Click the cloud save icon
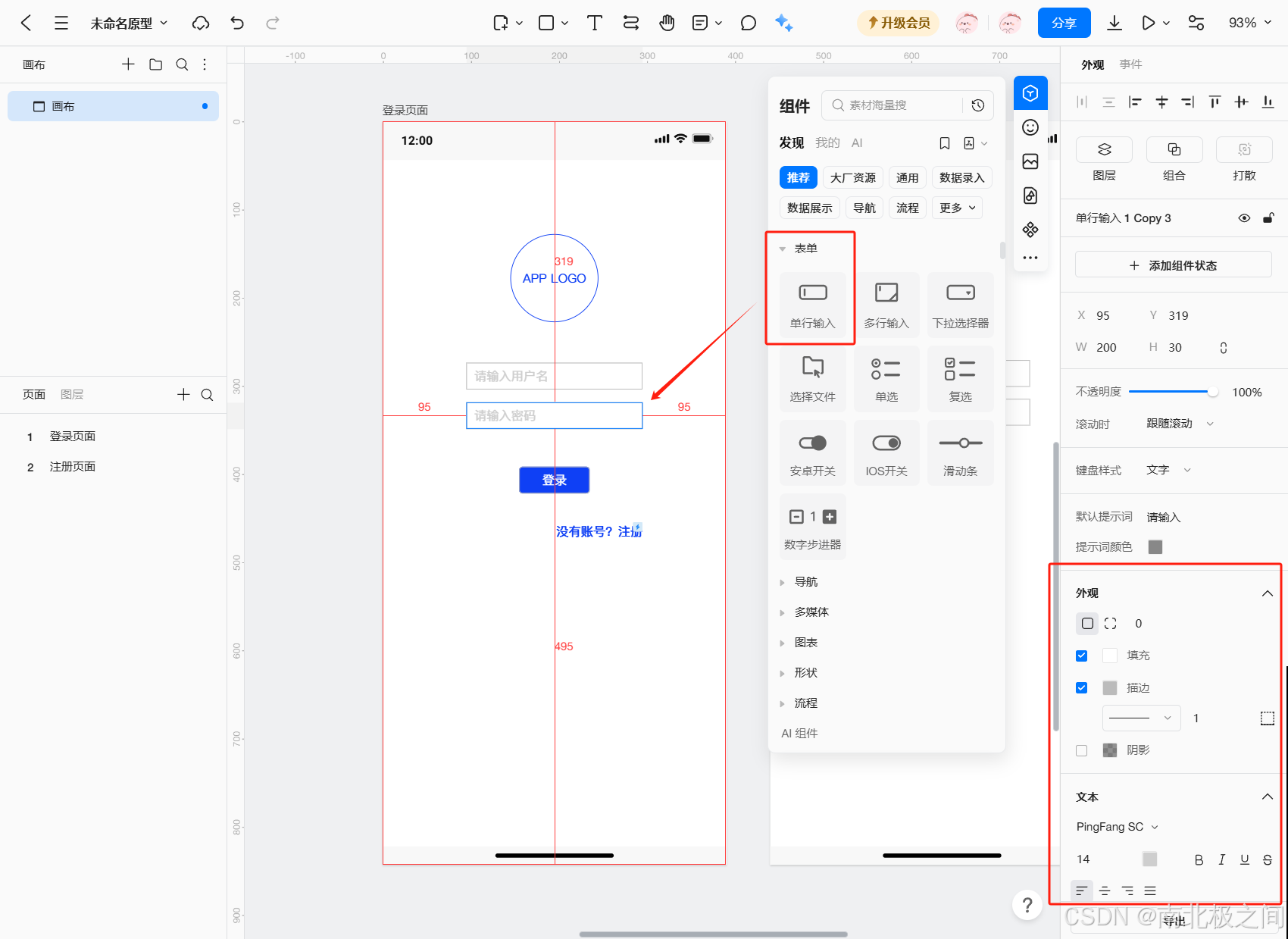This screenshot has width=1288, height=939. (x=201, y=23)
